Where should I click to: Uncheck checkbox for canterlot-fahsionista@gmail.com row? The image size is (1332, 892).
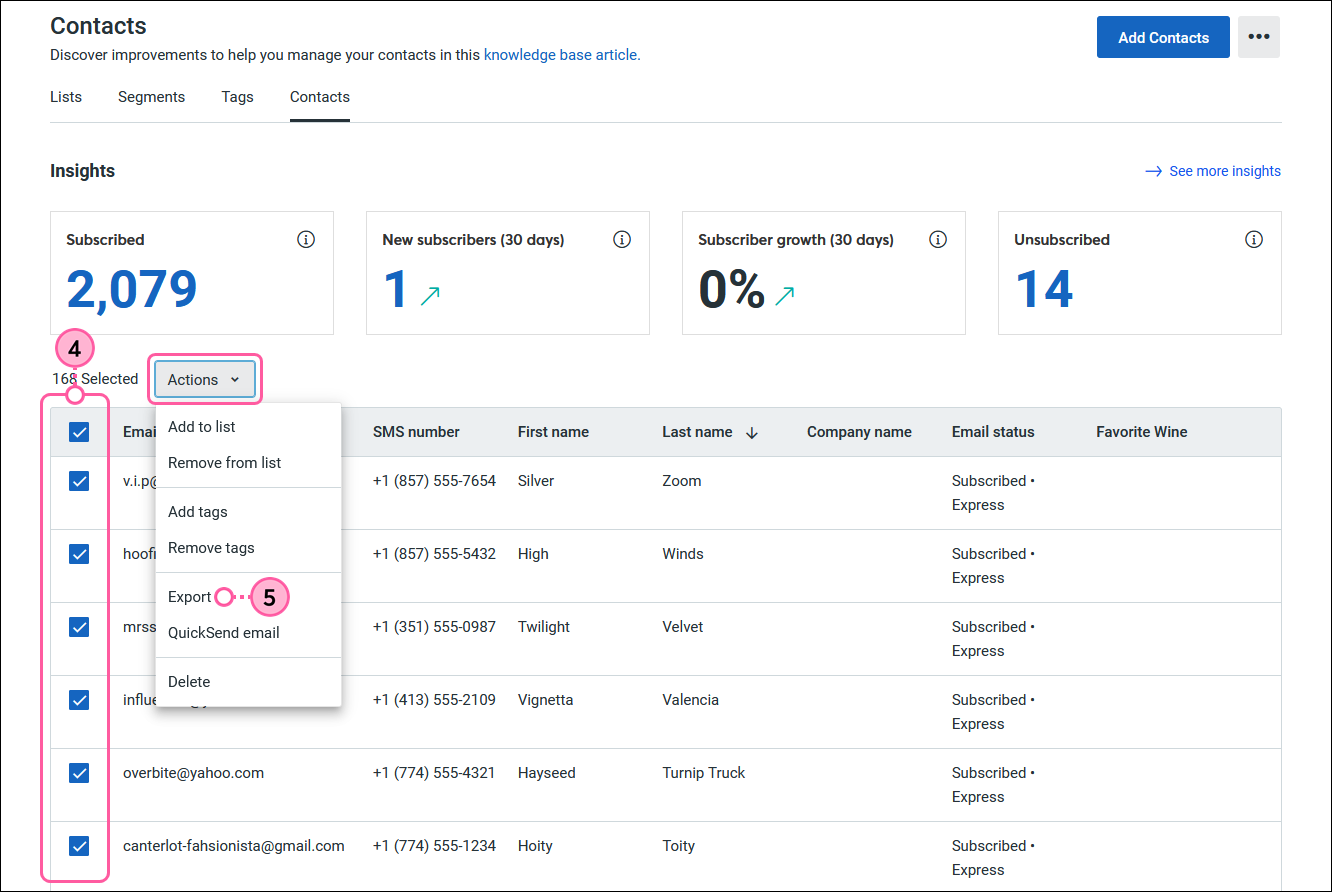click(79, 846)
